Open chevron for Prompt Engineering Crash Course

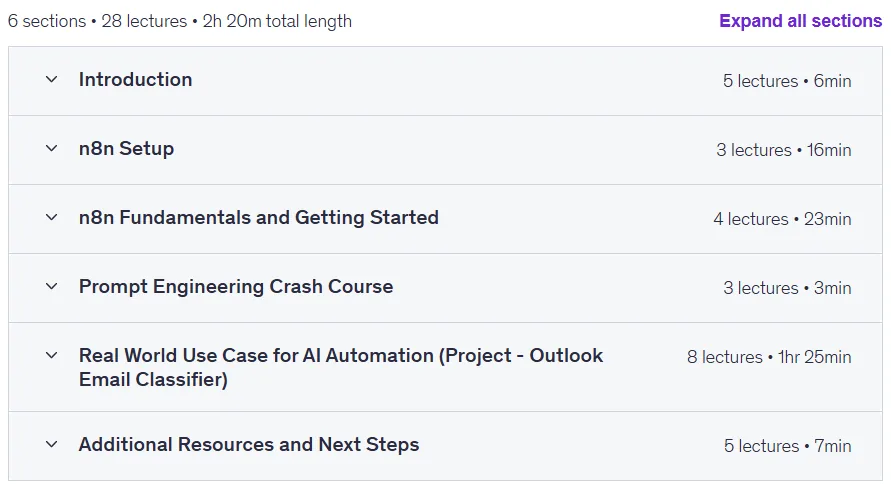coord(52,287)
